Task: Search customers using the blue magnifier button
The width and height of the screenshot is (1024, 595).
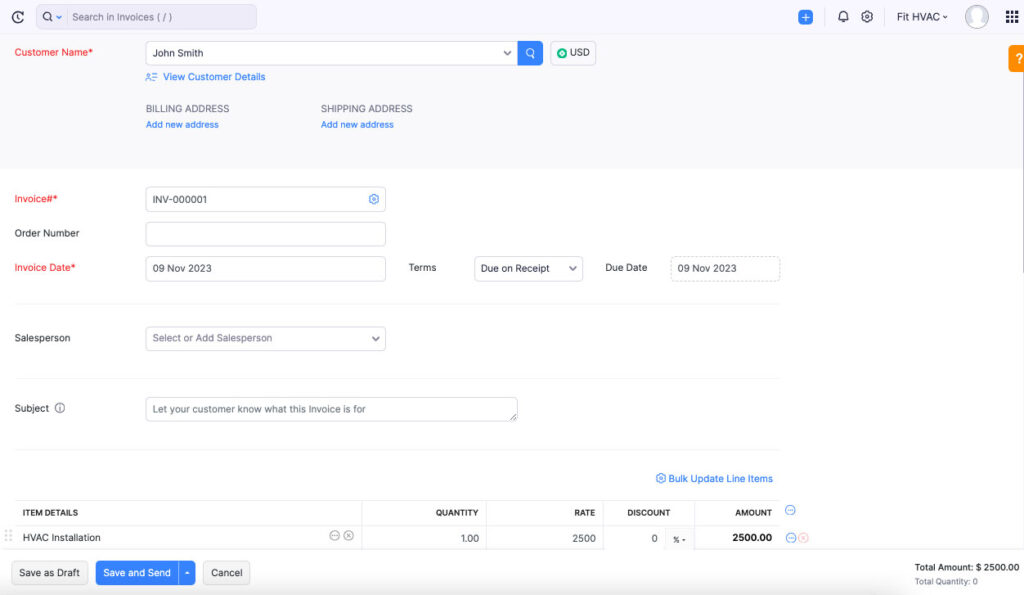Action: tap(530, 52)
